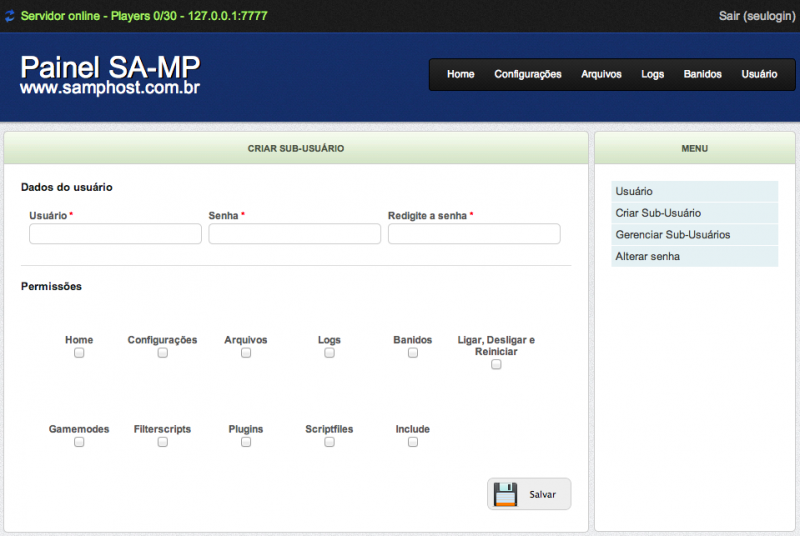This screenshot has width=800, height=536.
Task: Open the Home navigation menu
Action: (x=461, y=74)
